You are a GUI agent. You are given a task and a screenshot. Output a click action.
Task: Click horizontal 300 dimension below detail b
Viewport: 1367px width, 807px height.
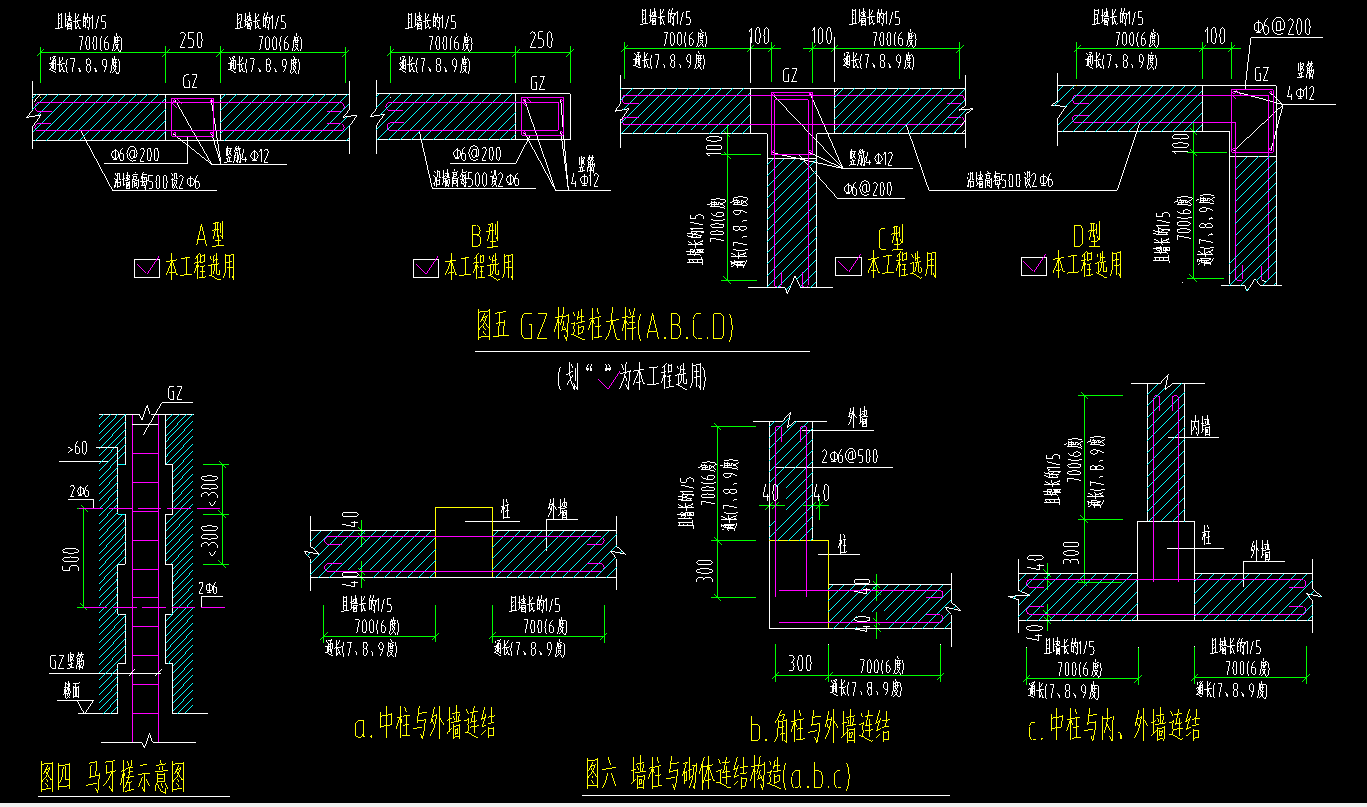pyautogui.click(x=799, y=664)
